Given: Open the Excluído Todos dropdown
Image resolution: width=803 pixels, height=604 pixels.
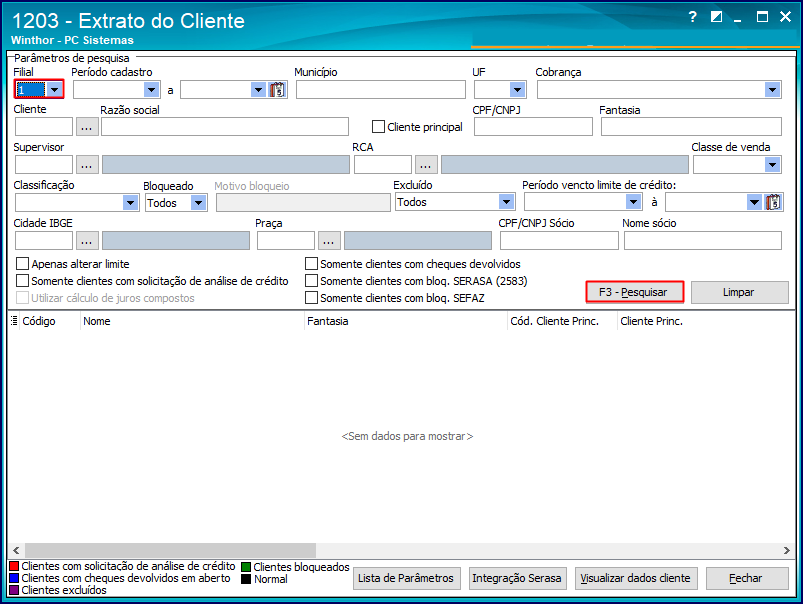Looking at the screenshot, I should pyautogui.click(x=506, y=202).
